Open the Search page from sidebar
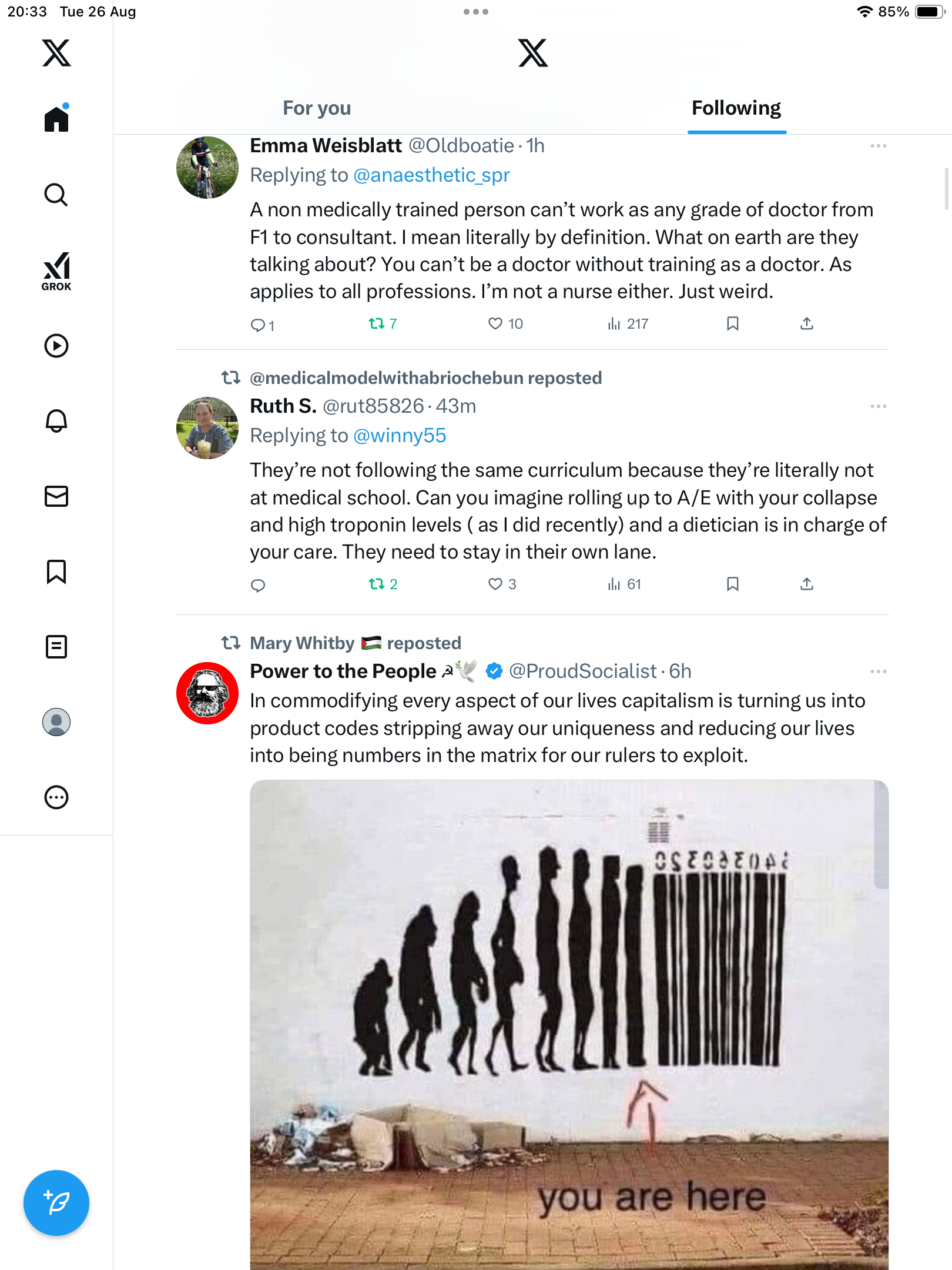 tap(56, 195)
